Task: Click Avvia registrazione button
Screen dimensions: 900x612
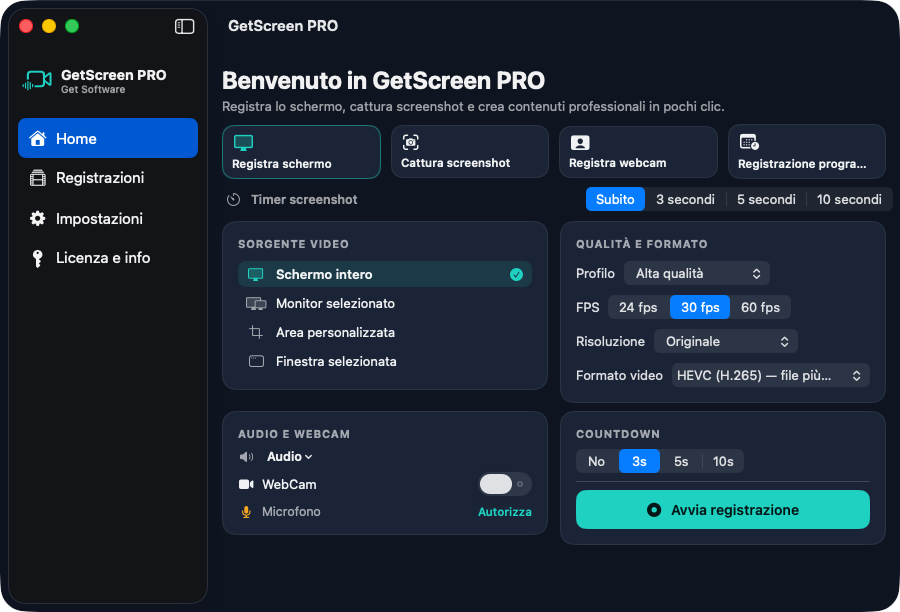Action: (723, 509)
